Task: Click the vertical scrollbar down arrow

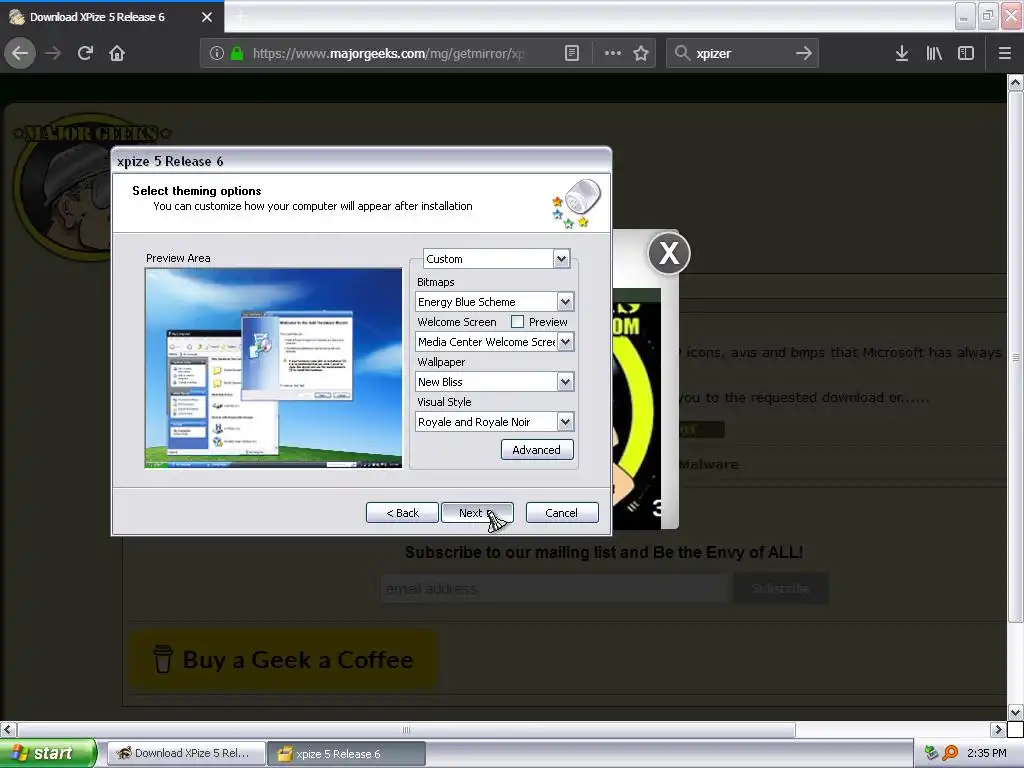Action: click(1015, 712)
